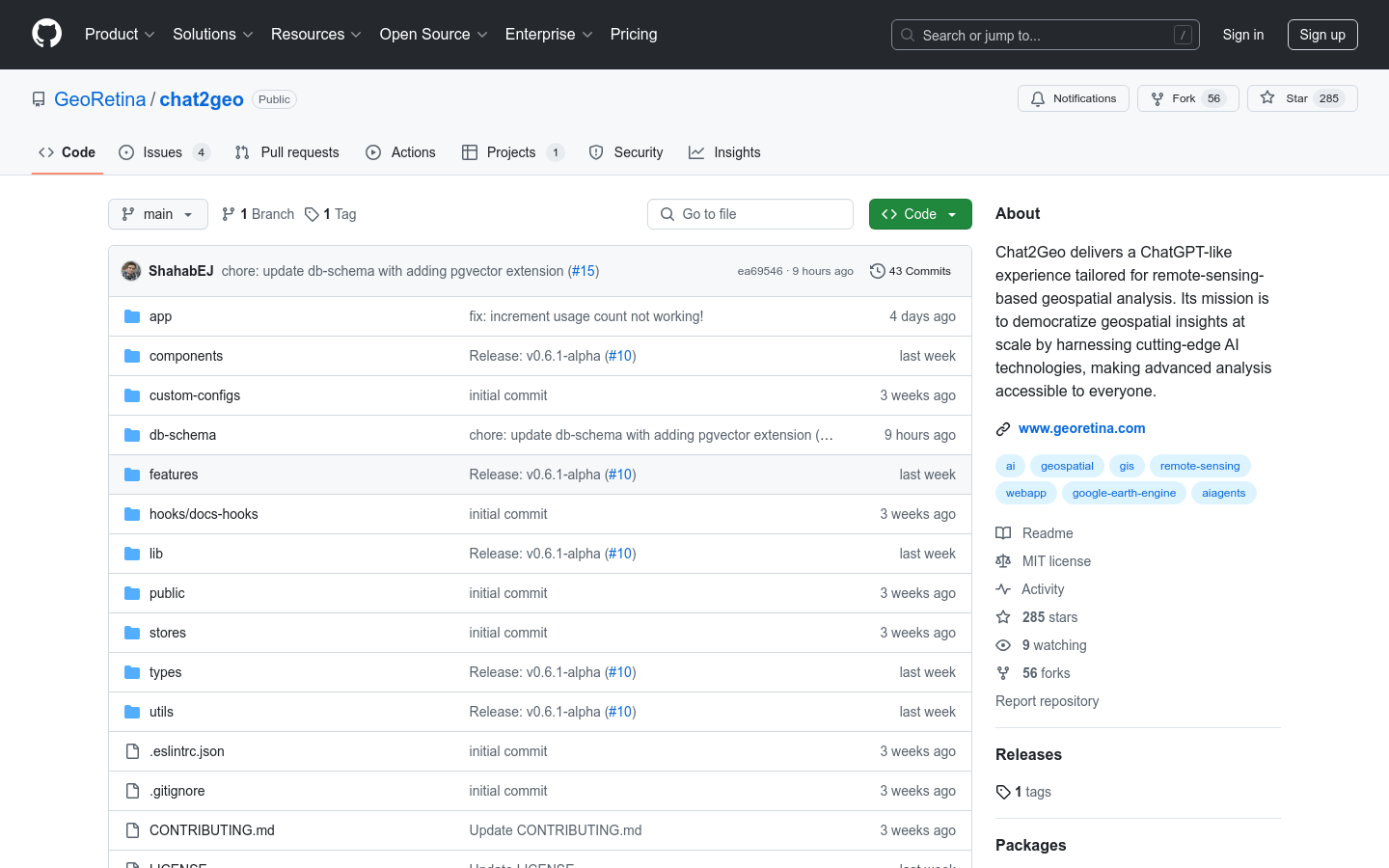This screenshot has height=868, width=1389.
Task: Click the Notifications bell button
Action: click(x=1073, y=98)
